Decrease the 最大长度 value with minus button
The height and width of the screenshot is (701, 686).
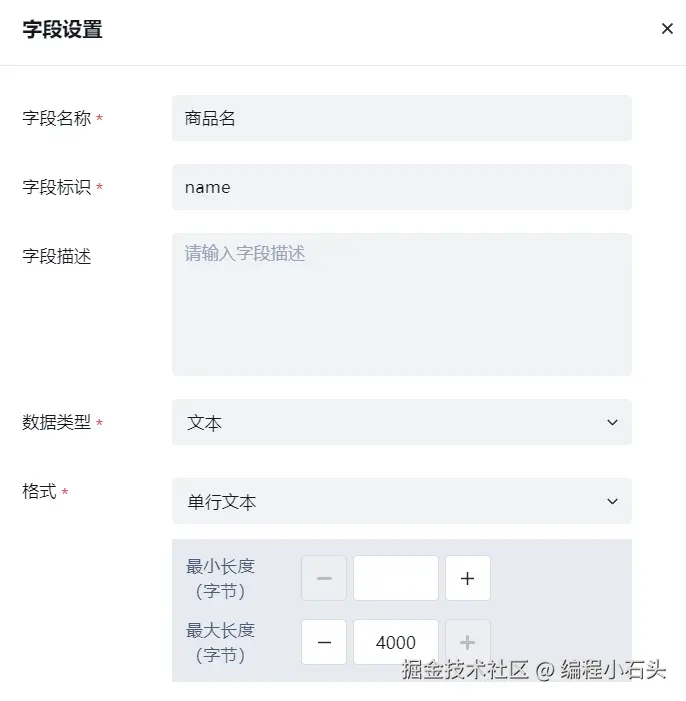(x=324, y=642)
